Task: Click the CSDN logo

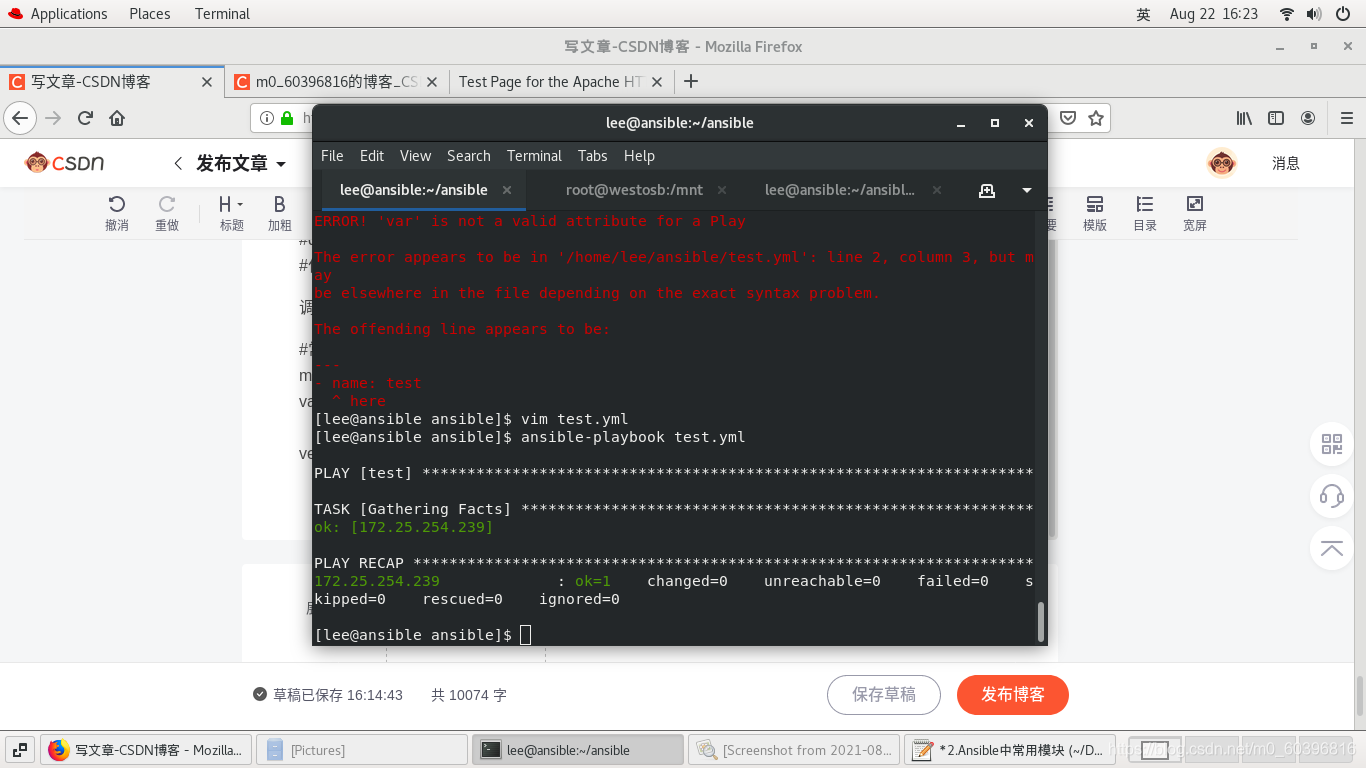Action: click(65, 163)
